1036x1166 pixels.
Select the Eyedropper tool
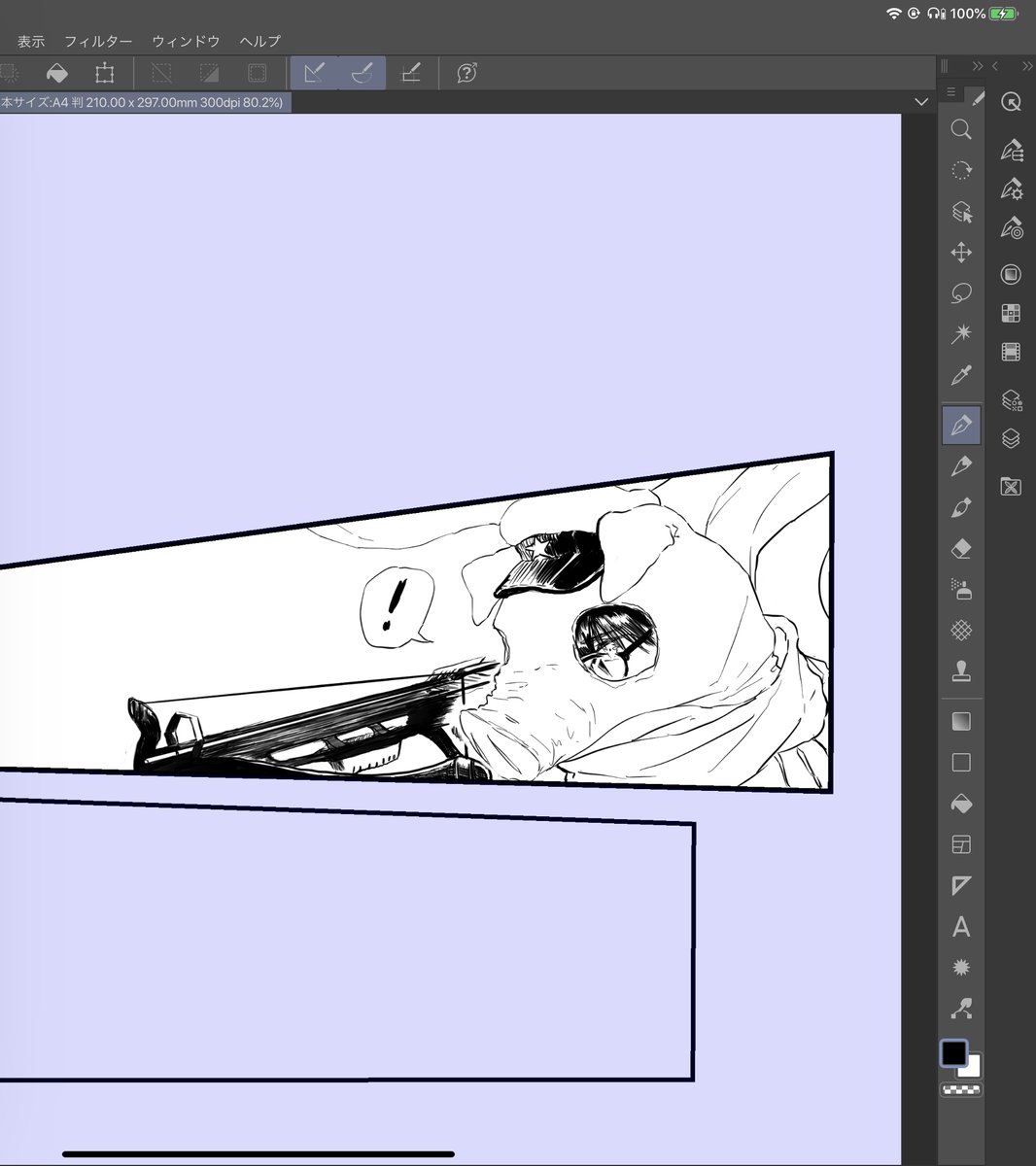pyautogui.click(x=961, y=375)
